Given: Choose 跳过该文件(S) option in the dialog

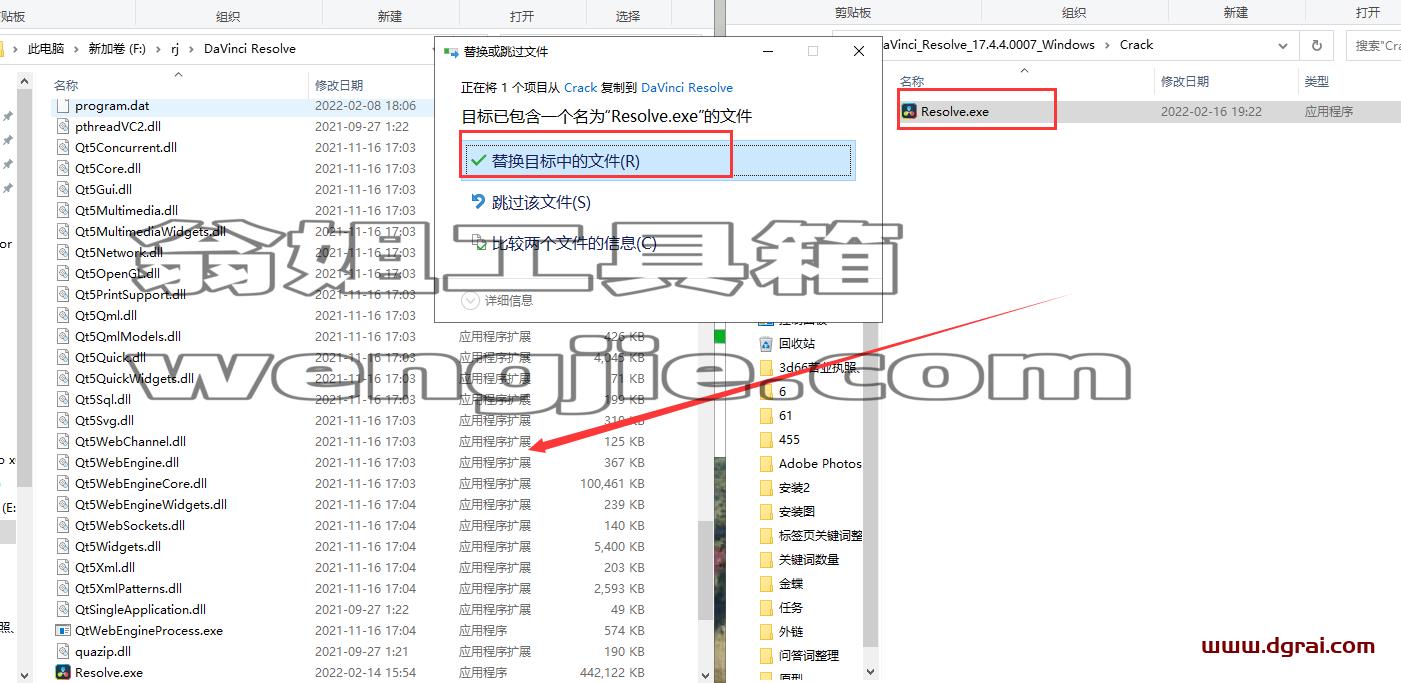Looking at the screenshot, I should pos(541,202).
